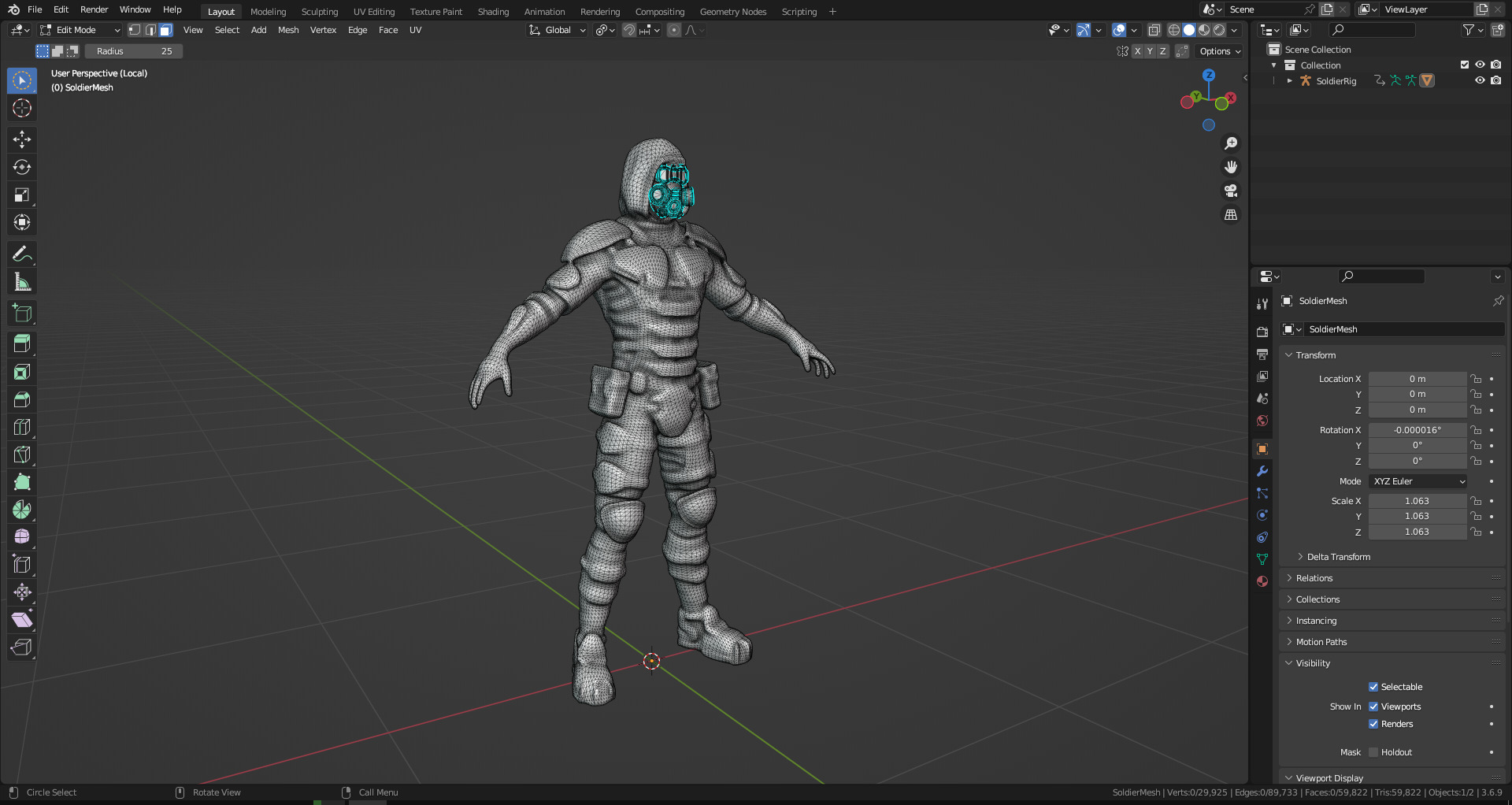The image size is (1512, 805).
Task: Uncheck Show In Viewports checkbox
Action: point(1373,707)
